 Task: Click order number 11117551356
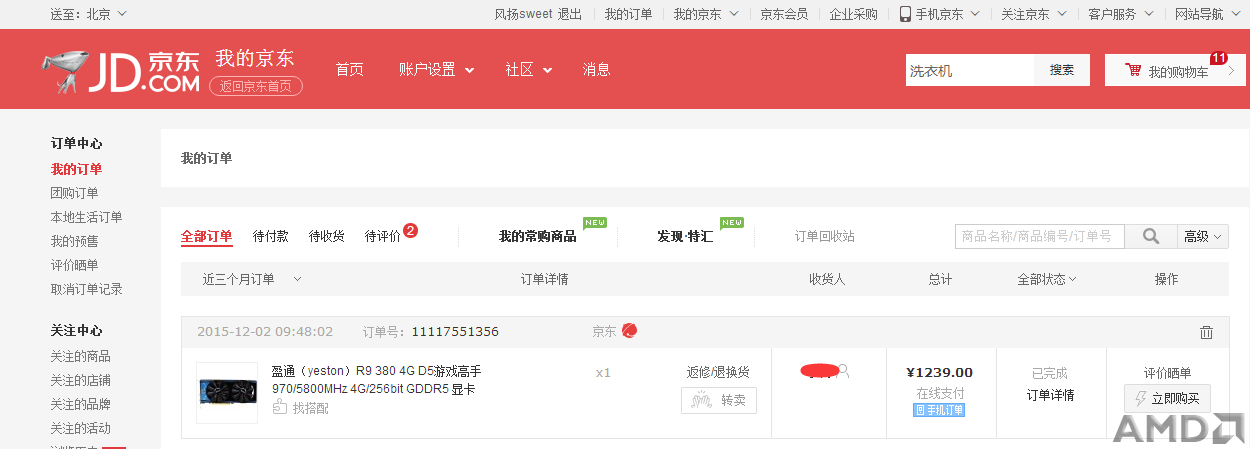click(x=455, y=332)
